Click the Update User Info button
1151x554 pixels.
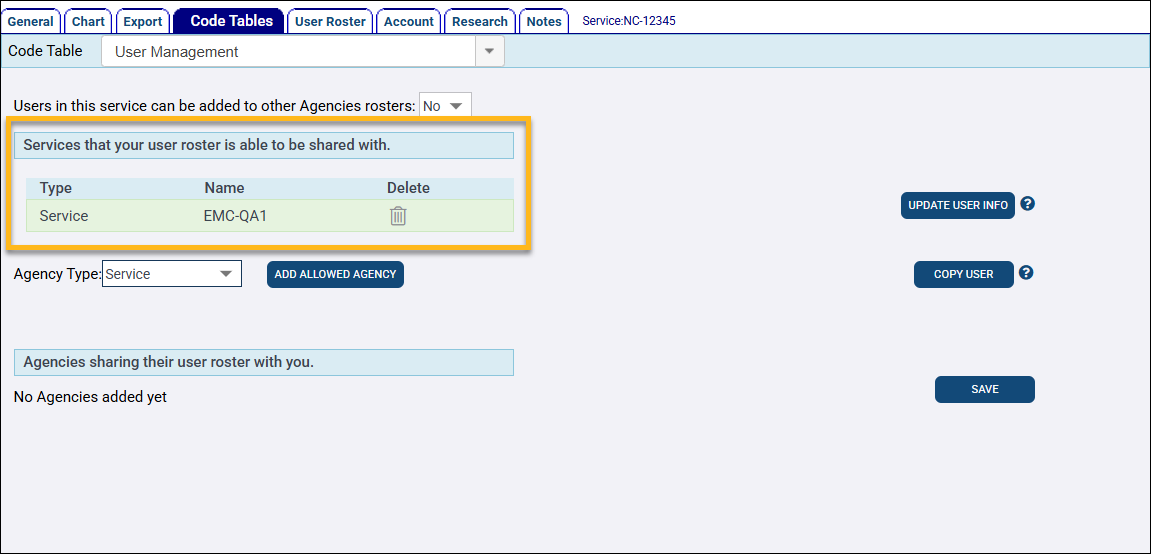(958, 205)
